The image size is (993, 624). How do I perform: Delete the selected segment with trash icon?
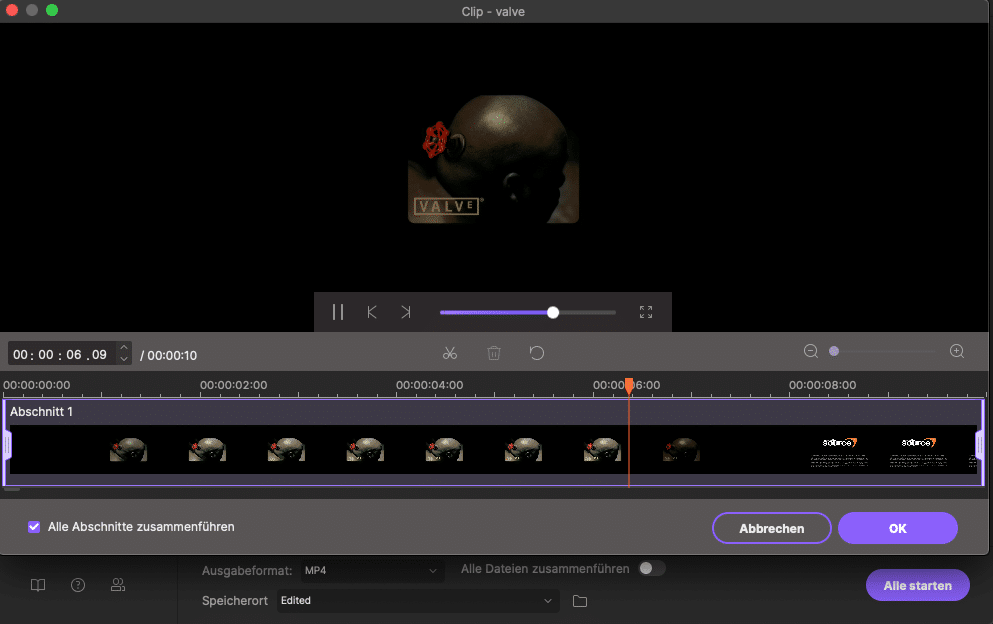[x=494, y=353]
